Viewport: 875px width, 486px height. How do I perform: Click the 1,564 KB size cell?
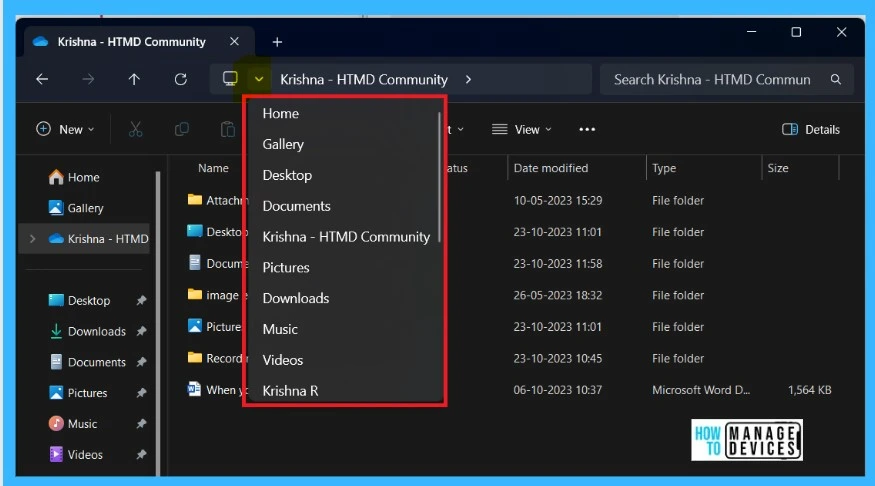(809, 390)
